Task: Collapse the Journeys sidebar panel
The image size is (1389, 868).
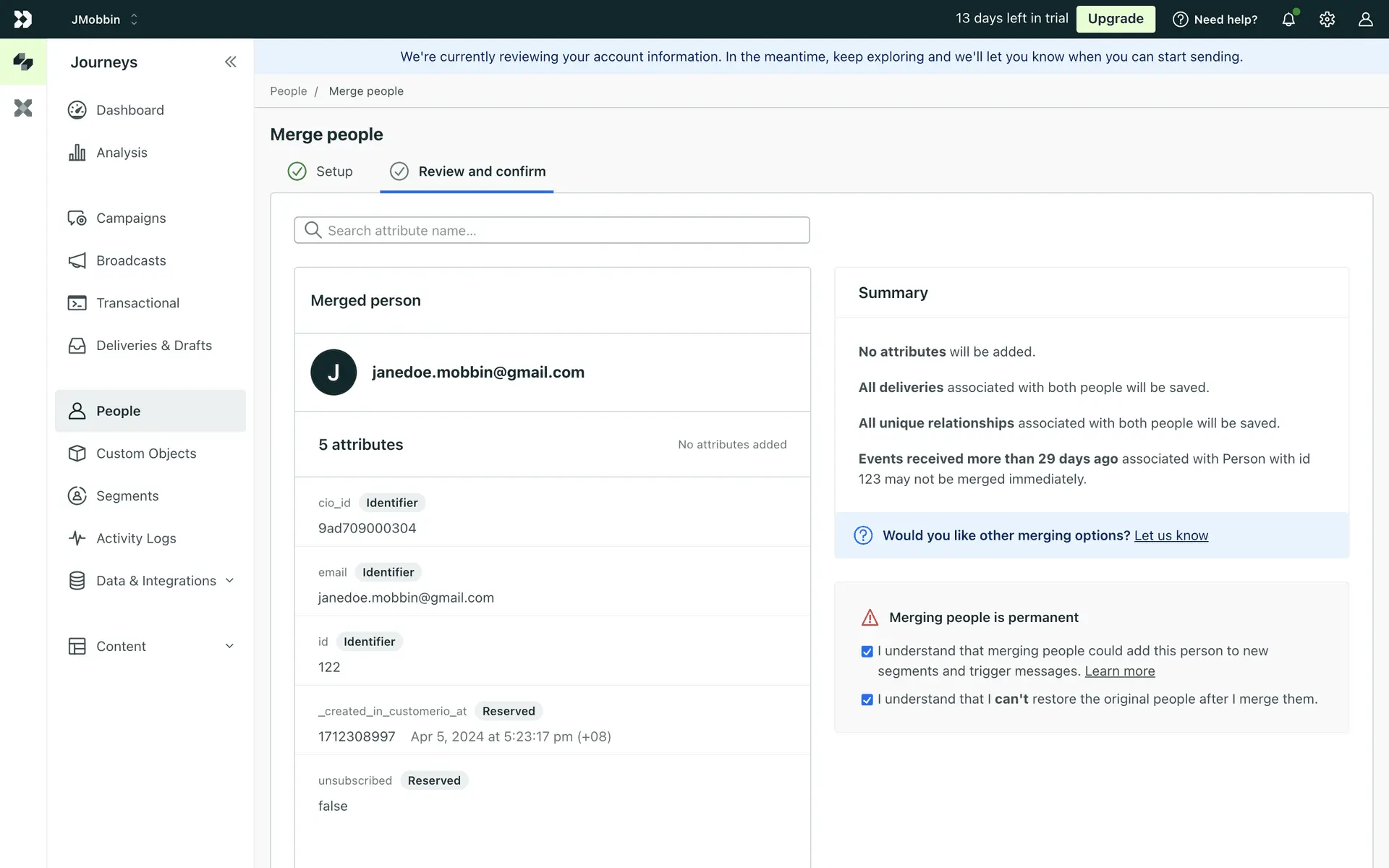Action: click(230, 62)
